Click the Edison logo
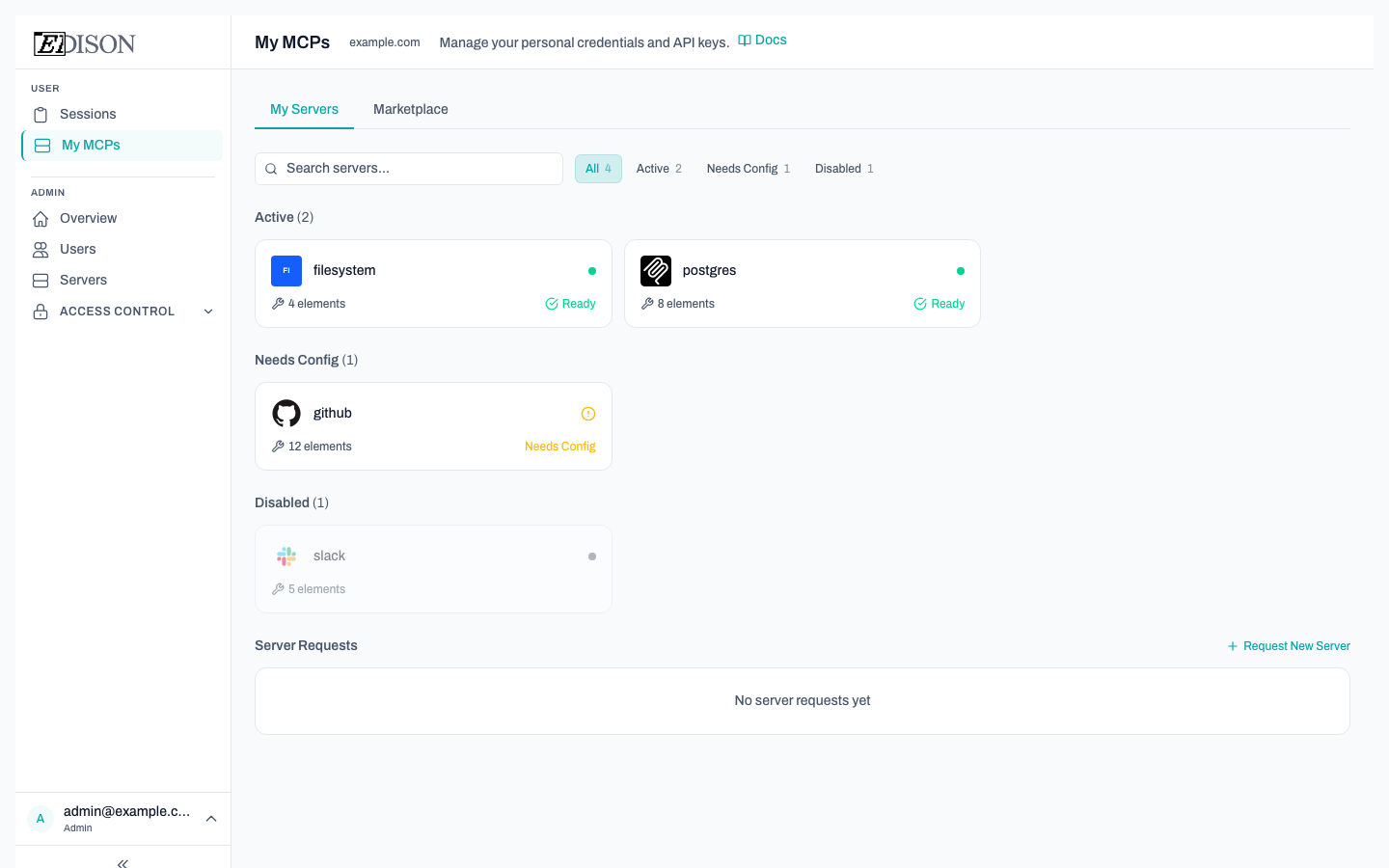The width and height of the screenshot is (1389, 868). coord(85,43)
